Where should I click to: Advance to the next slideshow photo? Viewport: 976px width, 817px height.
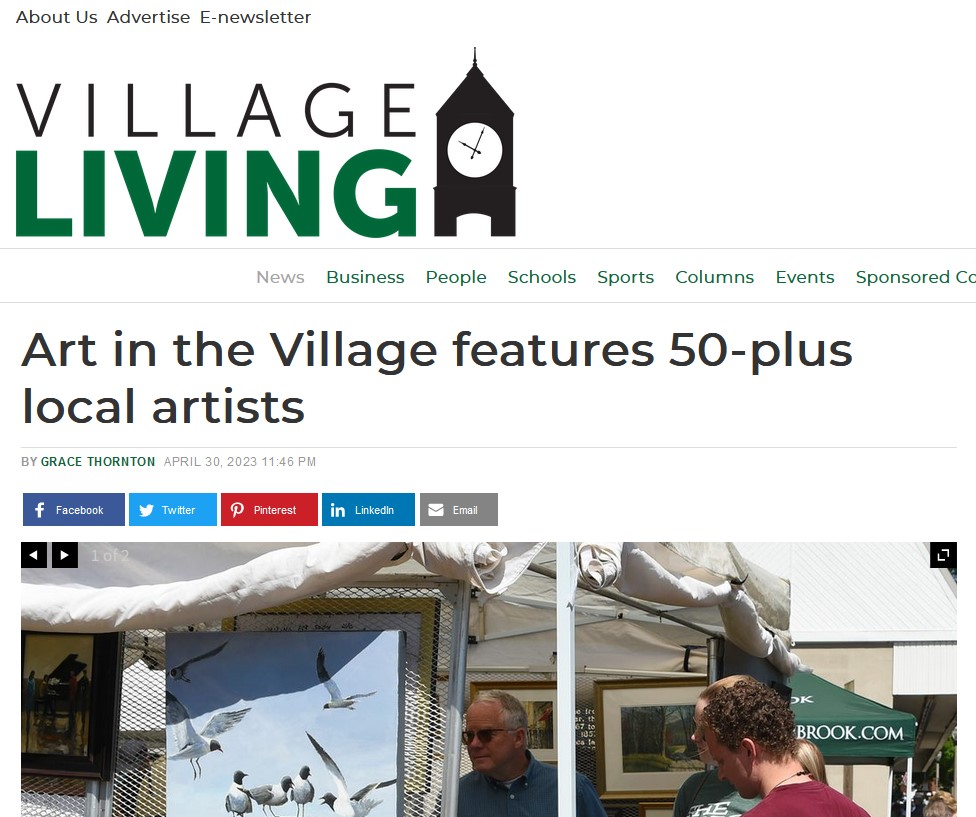click(65, 555)
